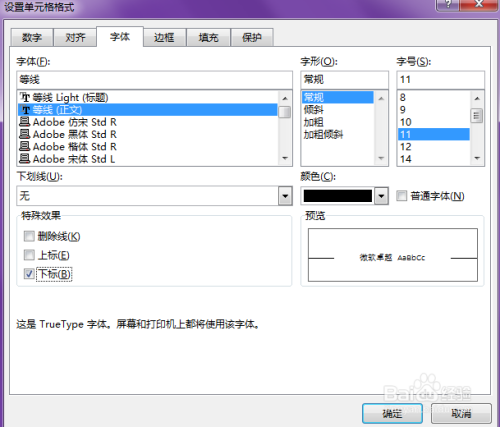This screenshot has width=500, height=427.
Task: Open the 字体 tab
Action: coord(120,37)
